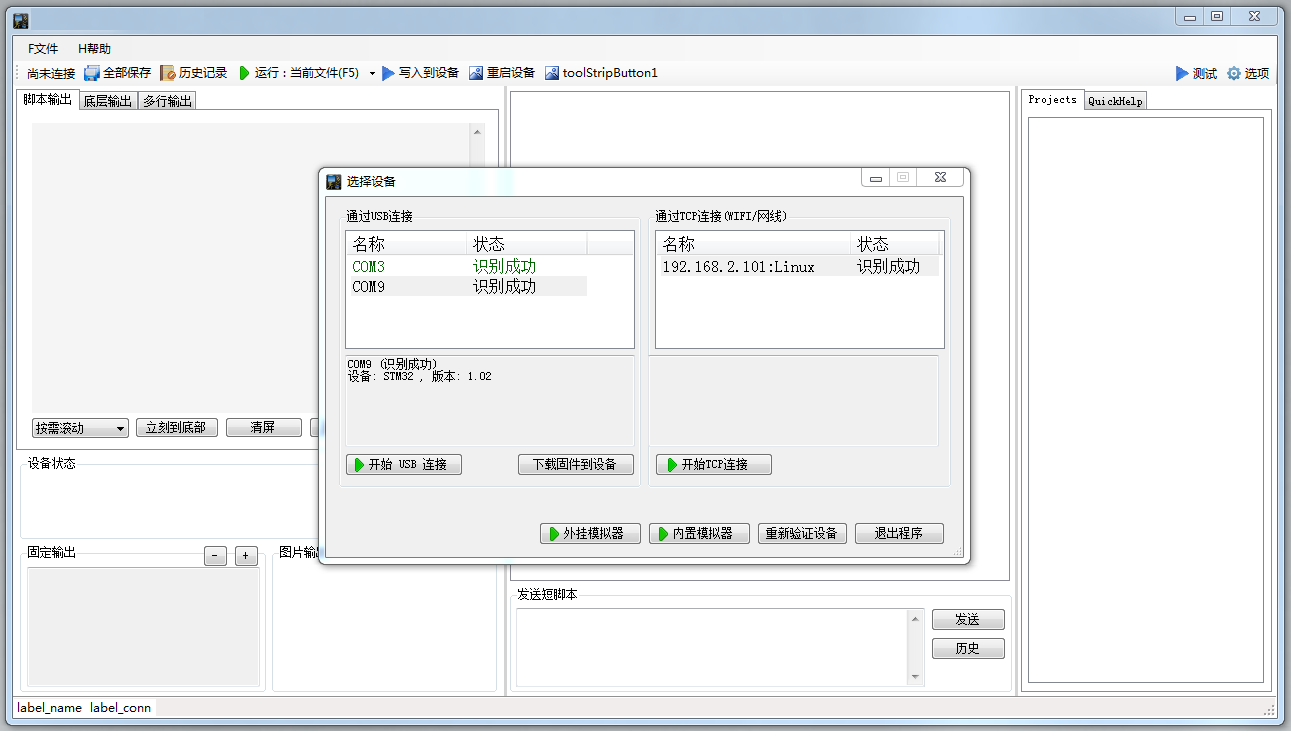The width and height of the screenshot is (1291, 731).
Task: Run current file with 运行:当前文件(F5)
Action: pos(299,73)
